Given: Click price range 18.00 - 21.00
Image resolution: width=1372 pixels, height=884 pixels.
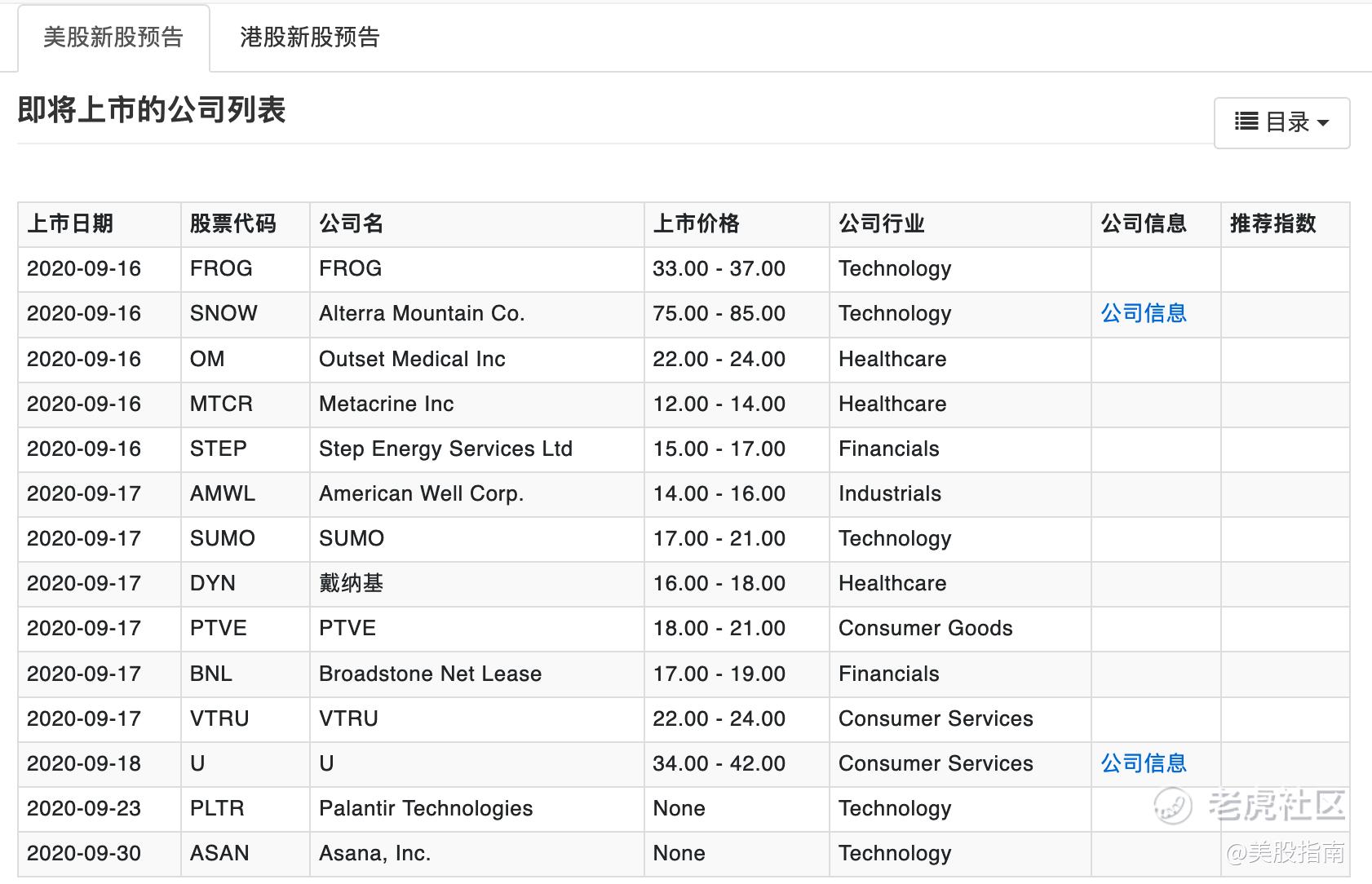Looking at the screenshot, I should [x=719, y=628].
